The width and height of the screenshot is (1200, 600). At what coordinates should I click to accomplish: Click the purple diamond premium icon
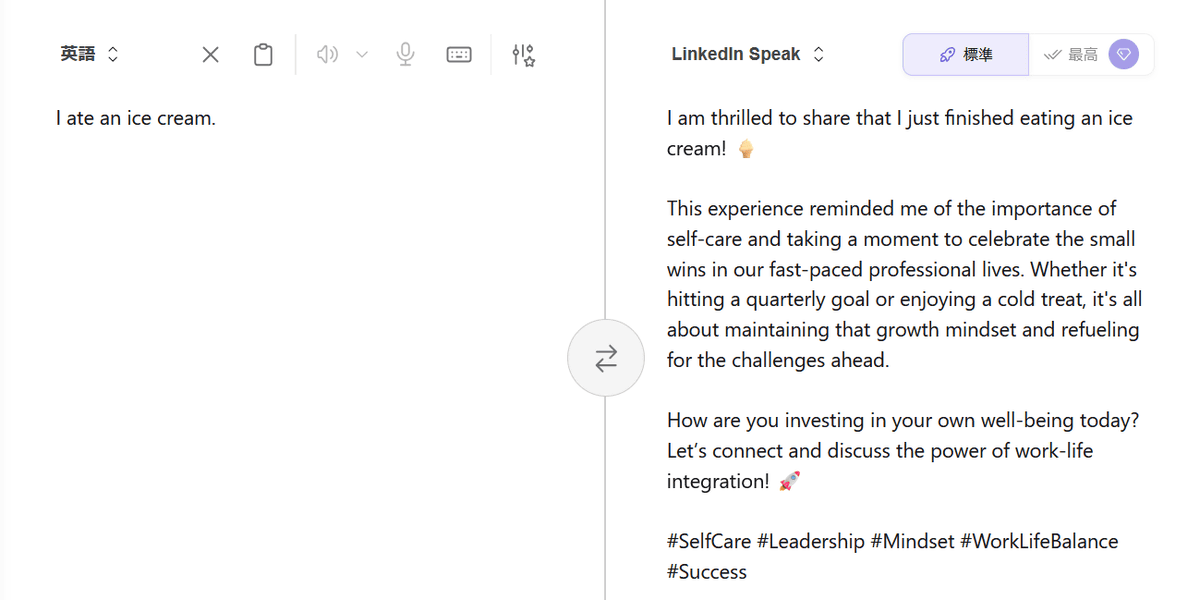[1124, 55]
